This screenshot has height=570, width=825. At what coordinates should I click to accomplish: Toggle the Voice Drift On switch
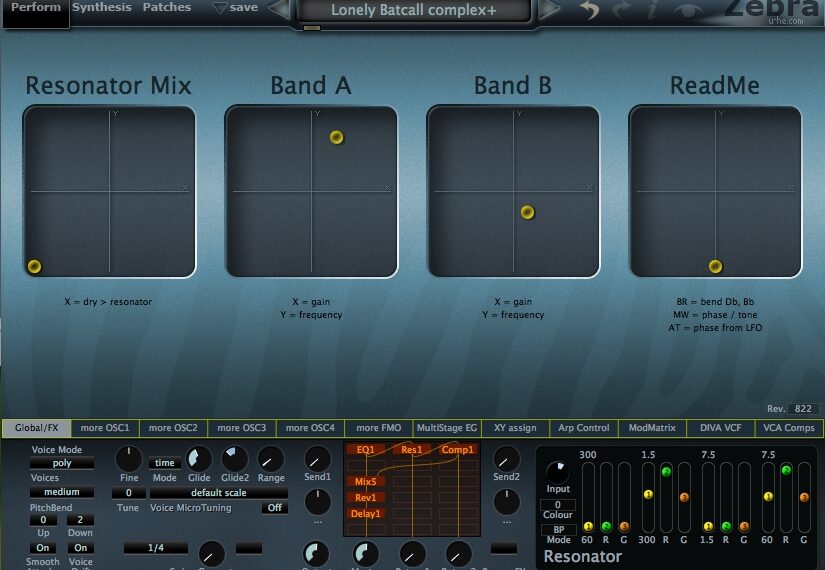[x=81, y=548]
